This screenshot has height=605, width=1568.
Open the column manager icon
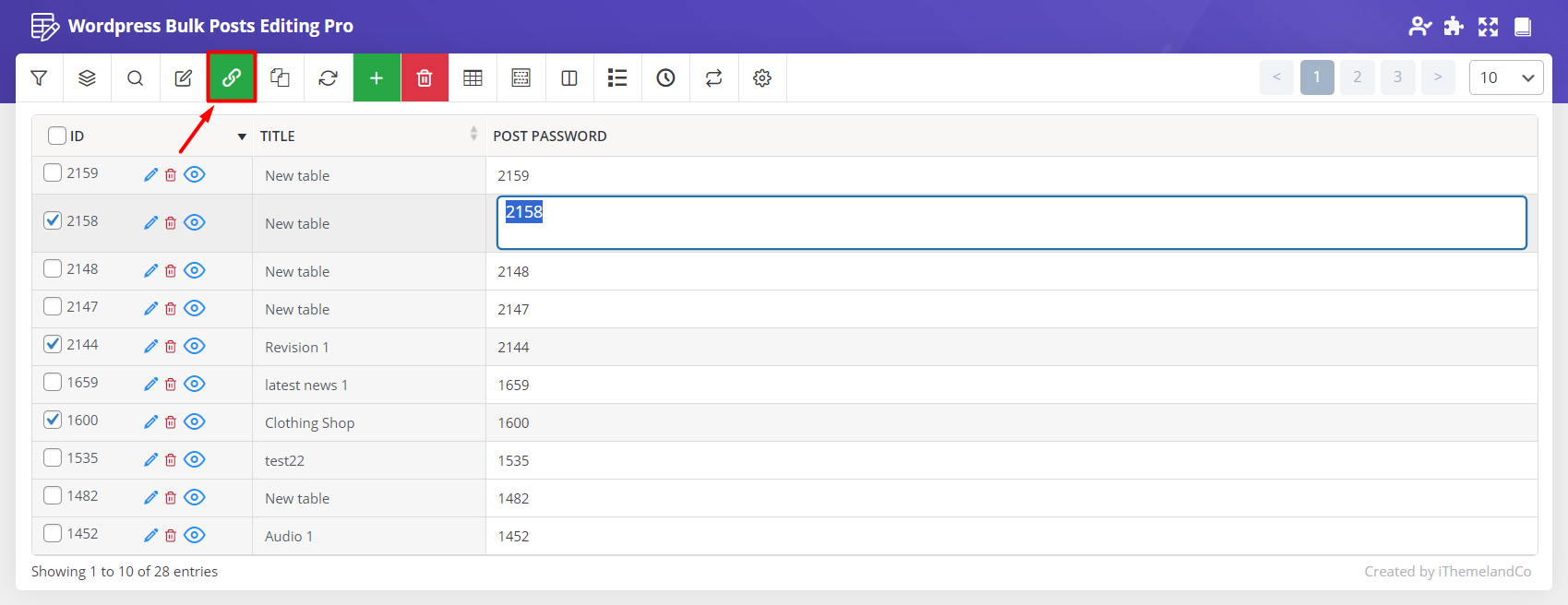tap(569, 78)
